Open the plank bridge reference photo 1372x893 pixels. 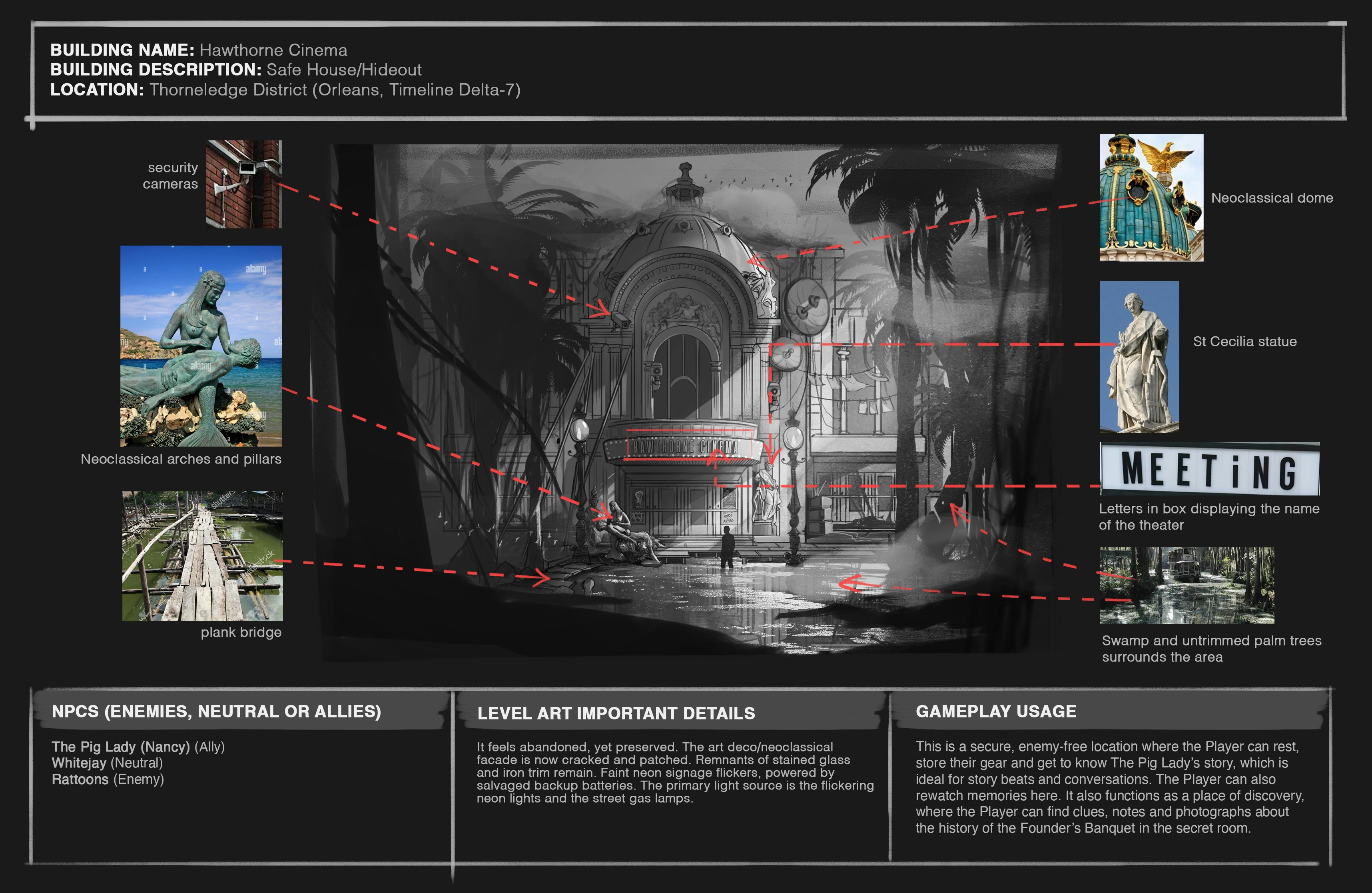(x=202, y=556)
